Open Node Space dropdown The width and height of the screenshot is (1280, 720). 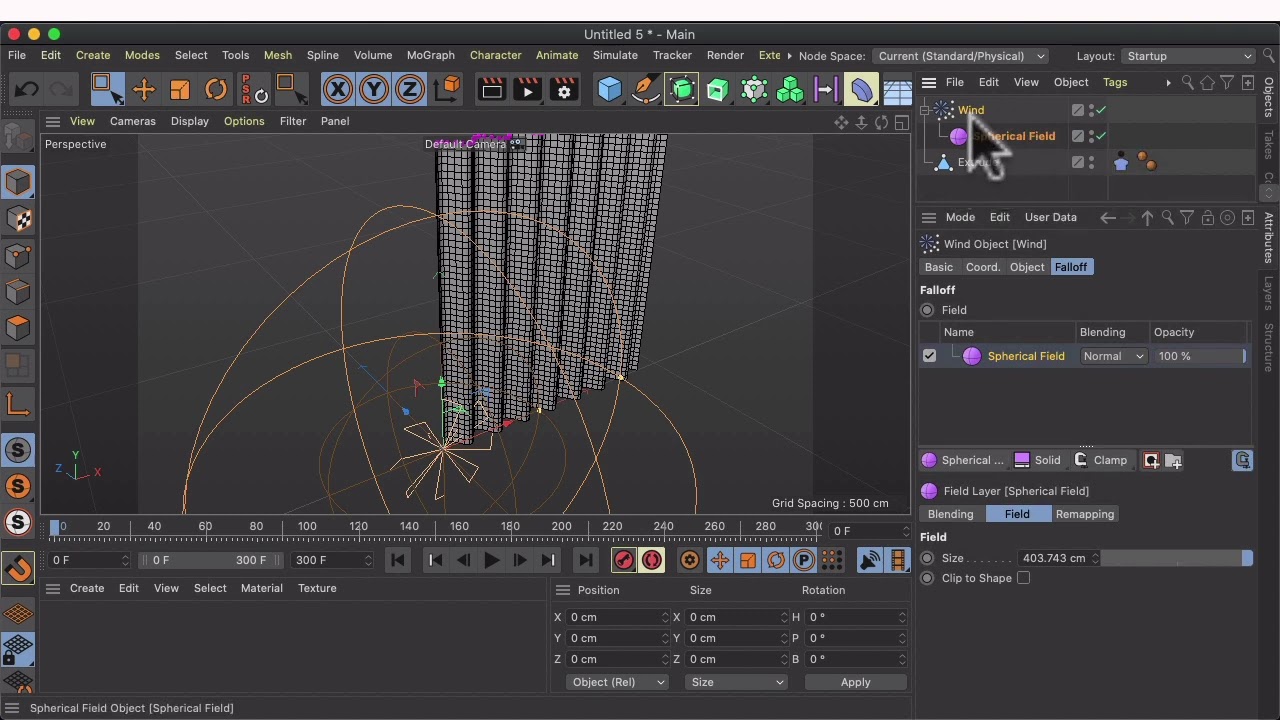click(962, 56)
